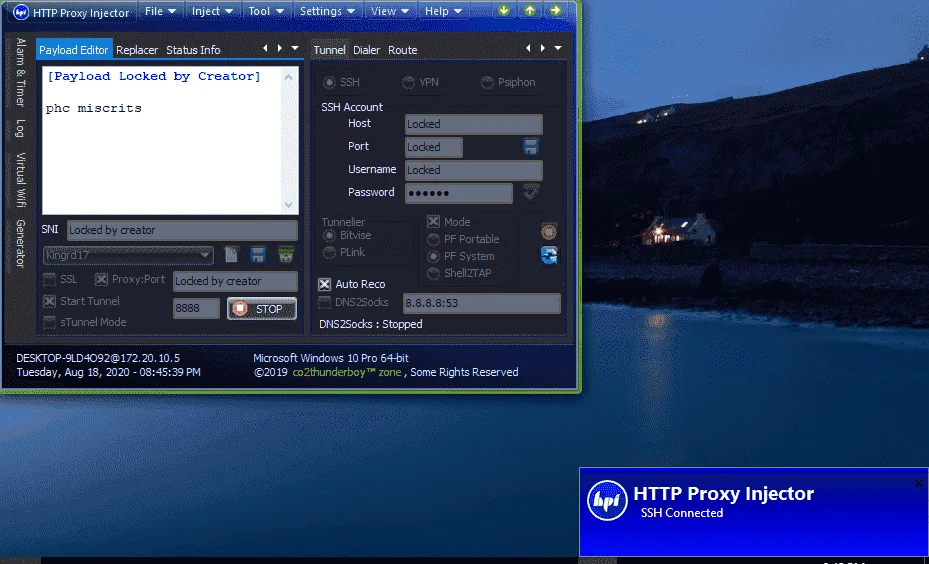Toggle the Auto Reco checkbox

click(324, 284)
